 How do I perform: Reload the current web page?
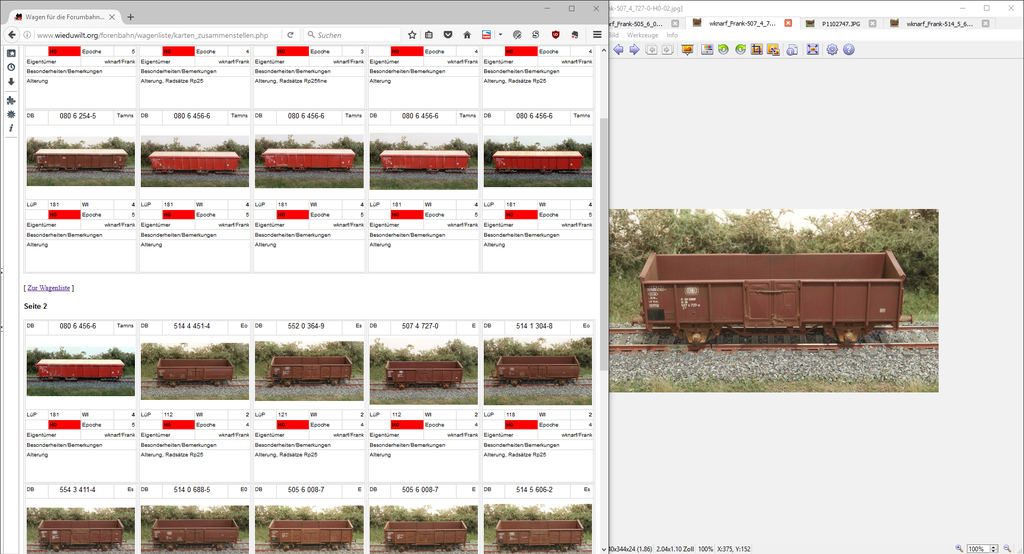pyautogui.click(x=290, y=35)
